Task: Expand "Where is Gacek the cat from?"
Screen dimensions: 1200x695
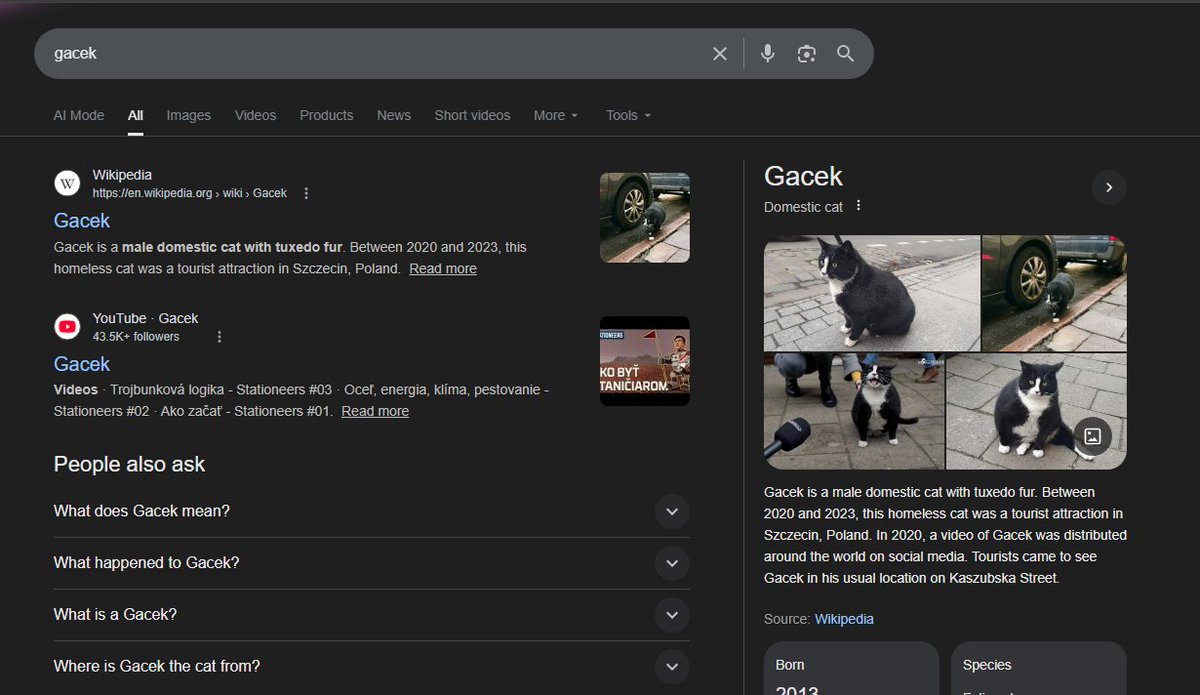Action: 371,667
